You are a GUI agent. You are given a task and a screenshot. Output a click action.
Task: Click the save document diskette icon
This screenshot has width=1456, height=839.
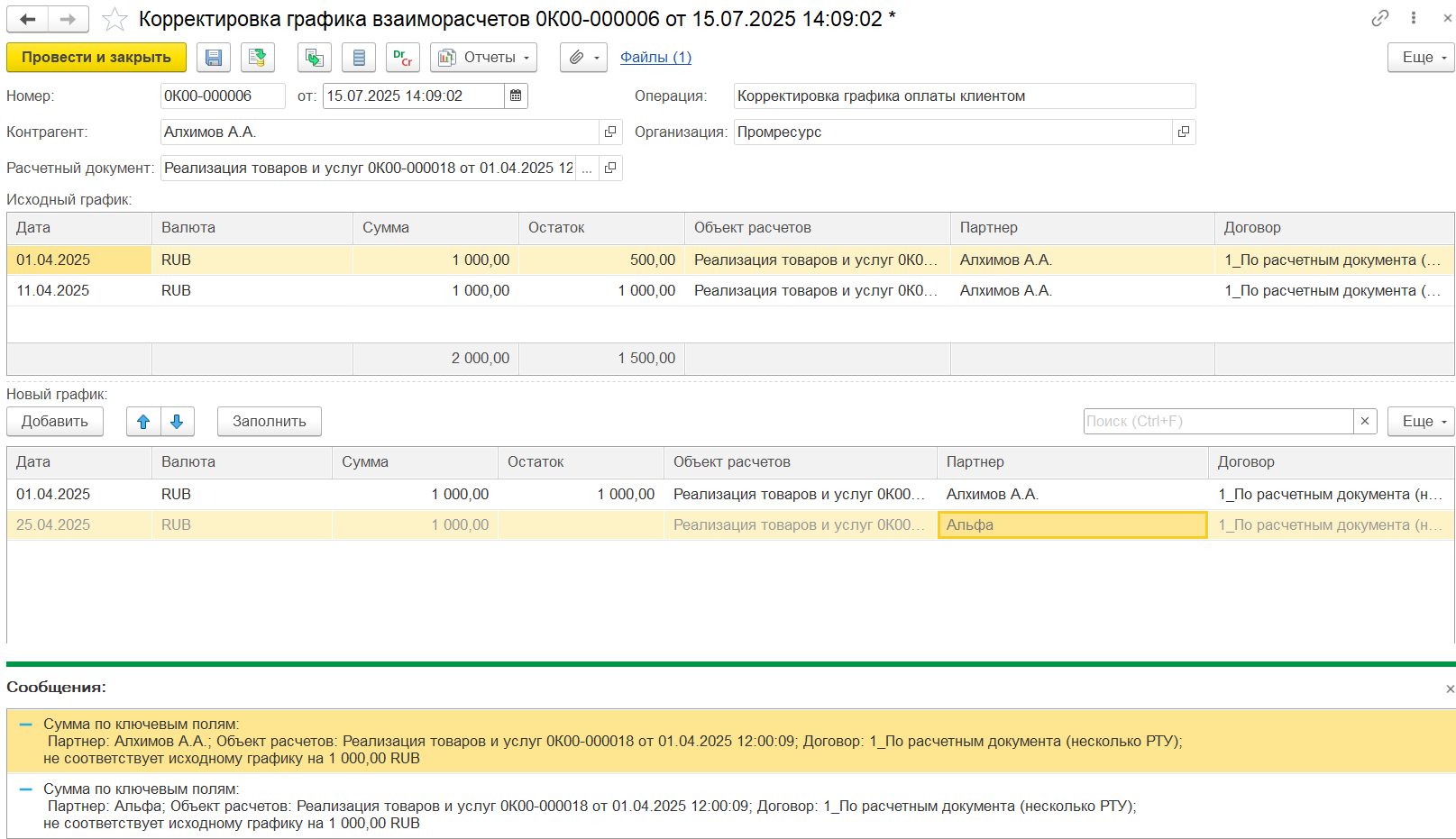pyautogui.click(x=214, y=58)
